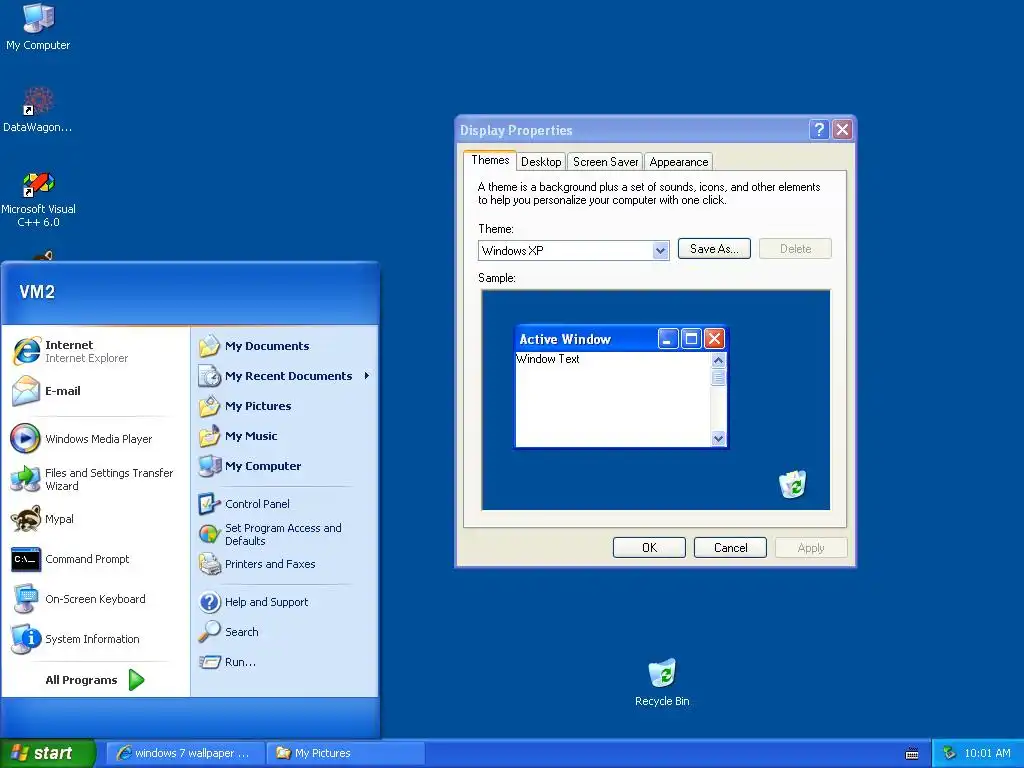1024x768 pixels.
Task: Switch to the Themes tab
Action: click(x=490, y=160)
